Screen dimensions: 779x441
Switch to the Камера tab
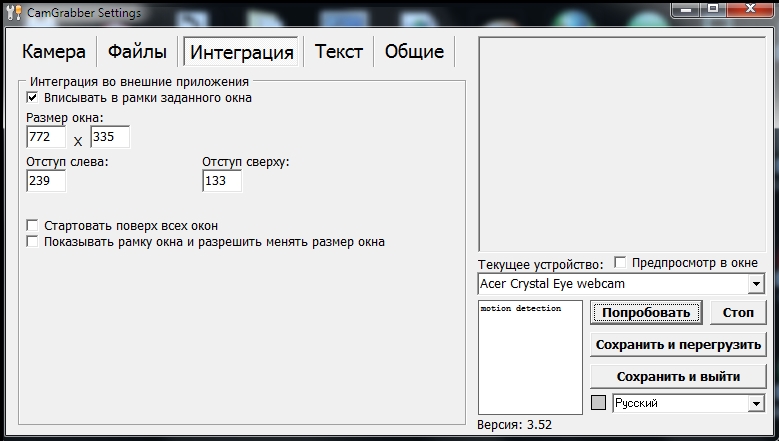(x=53, y=52)
